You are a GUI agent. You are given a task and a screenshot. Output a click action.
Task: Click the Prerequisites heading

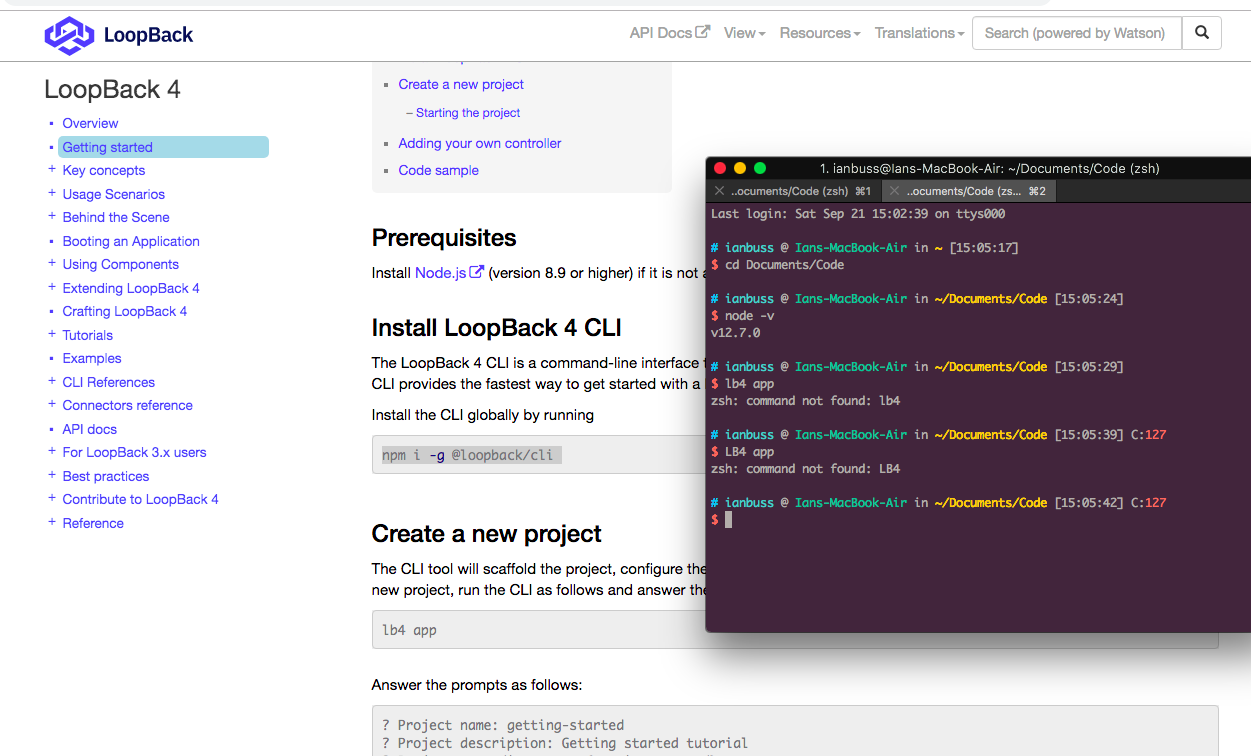click(444, 238)
